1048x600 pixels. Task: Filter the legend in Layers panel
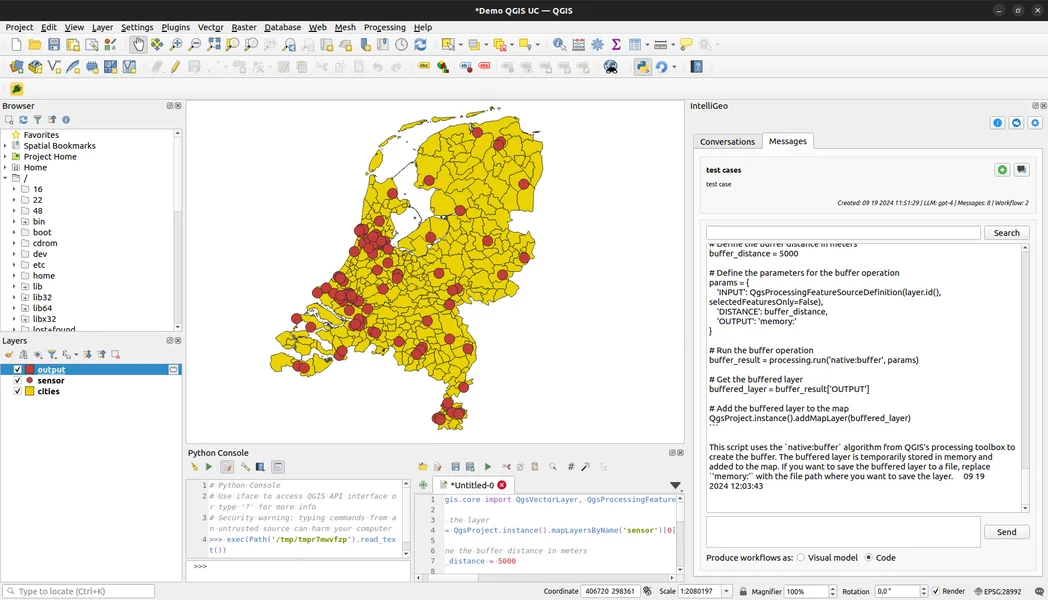click(x=51, y=355)
